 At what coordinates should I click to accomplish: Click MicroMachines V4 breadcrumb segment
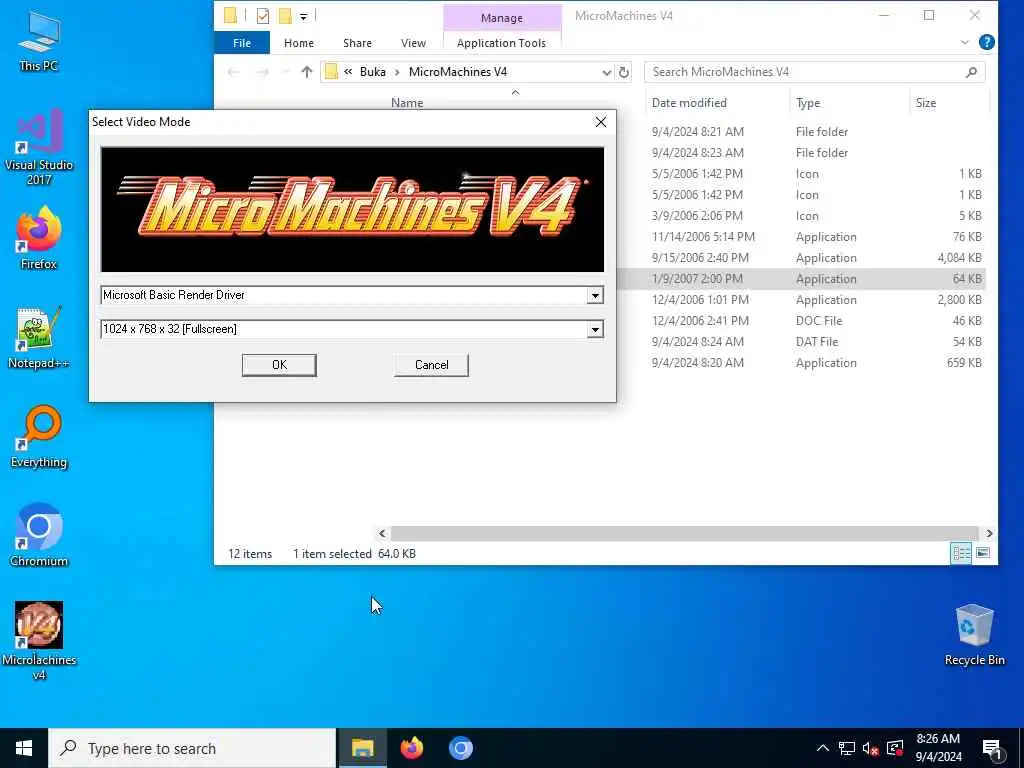[x=457, y=72]
